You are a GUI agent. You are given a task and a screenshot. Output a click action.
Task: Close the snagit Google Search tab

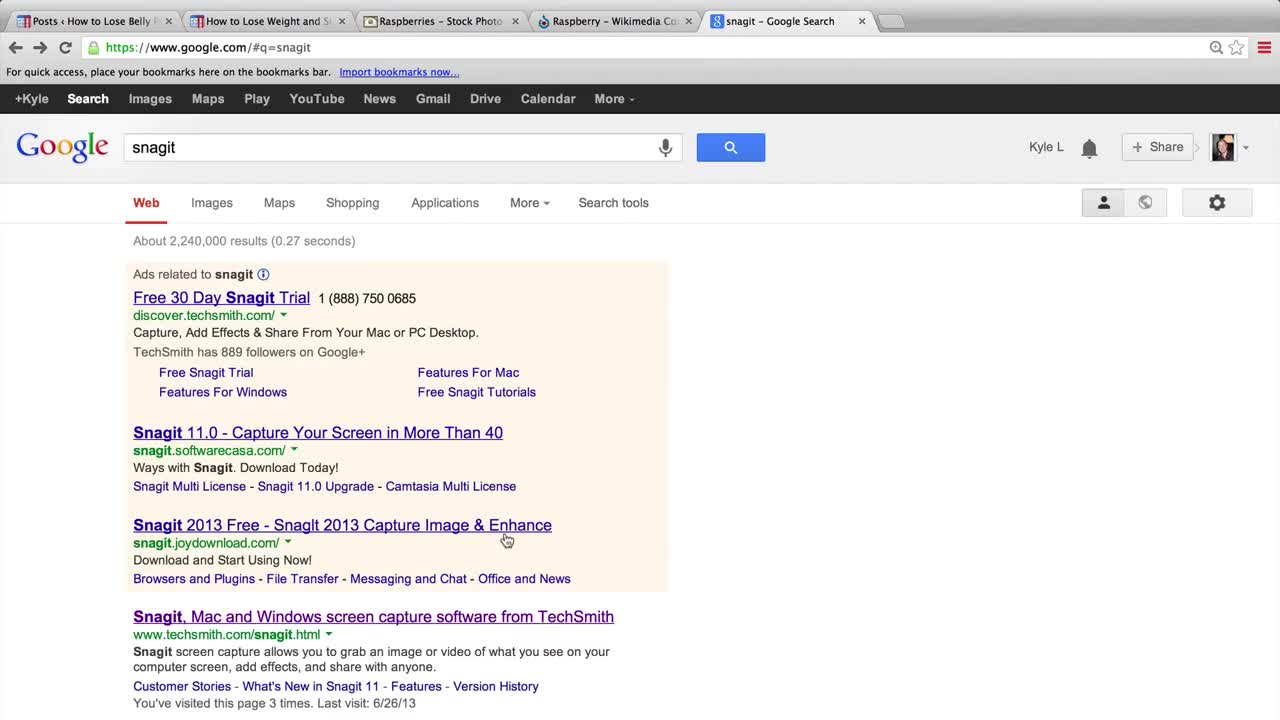[x=861, y=21]
